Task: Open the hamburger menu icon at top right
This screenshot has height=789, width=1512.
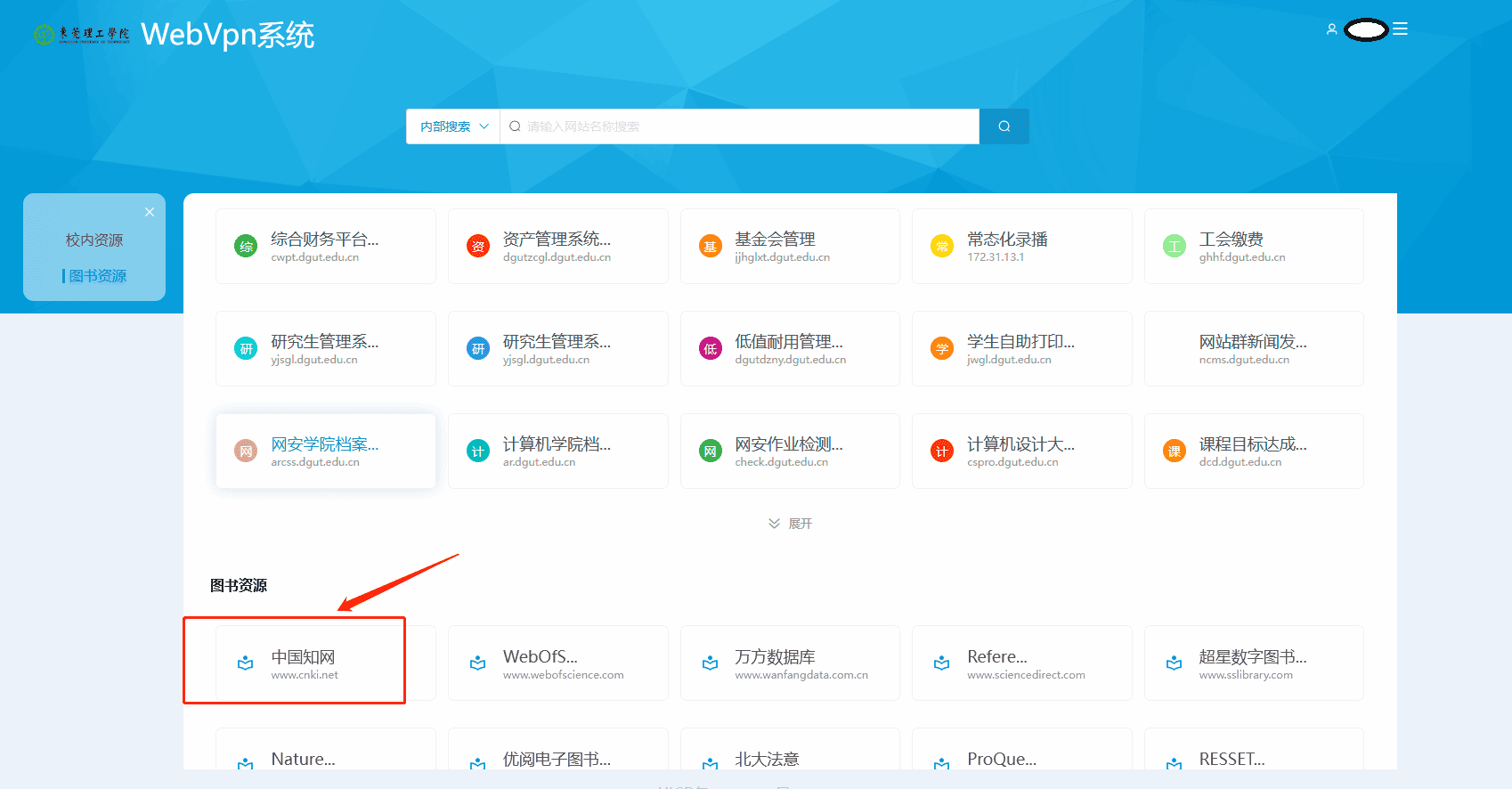Action: click(x=1401, y=29)
